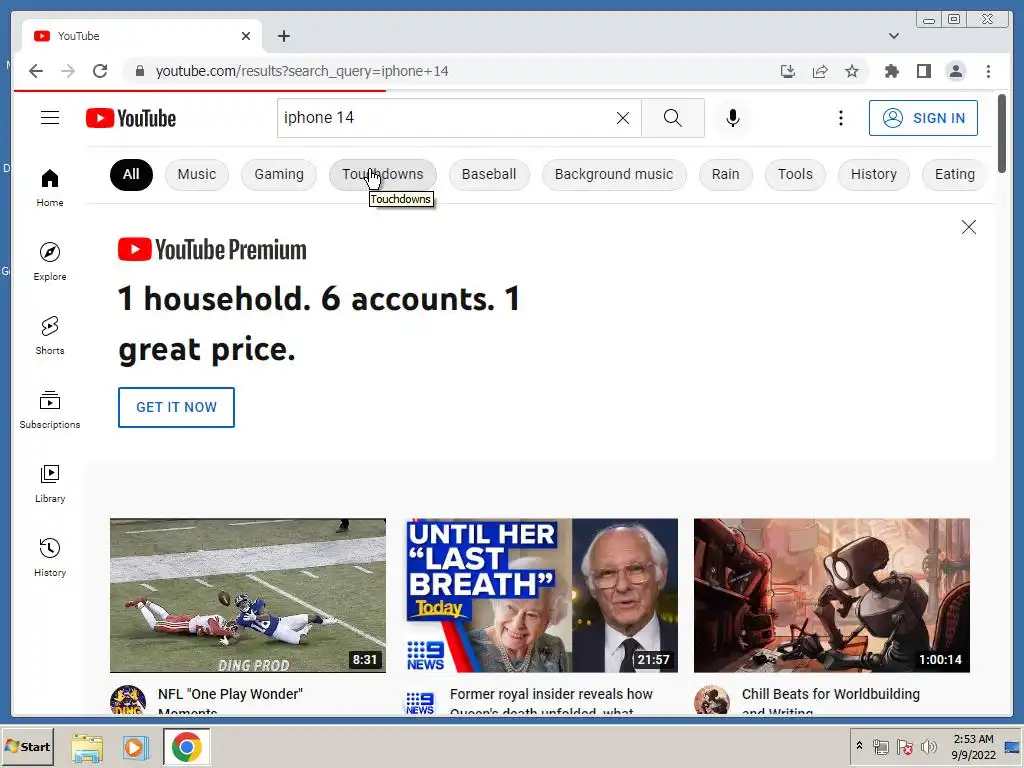Screen dimensions: 1024x768
Task: Select the Touchdowns filter chip
Action: tap(383, 174)
